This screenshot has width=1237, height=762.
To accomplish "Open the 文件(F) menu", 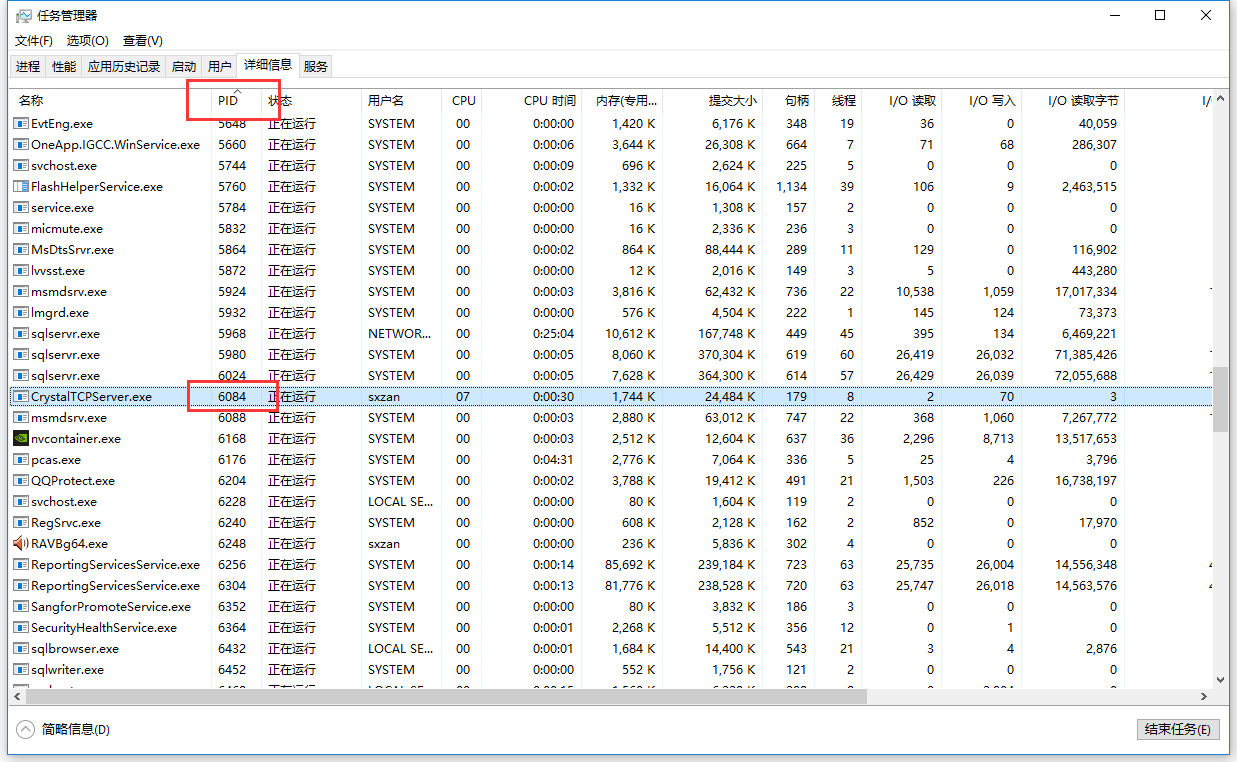I will click(x=34, y=41).
